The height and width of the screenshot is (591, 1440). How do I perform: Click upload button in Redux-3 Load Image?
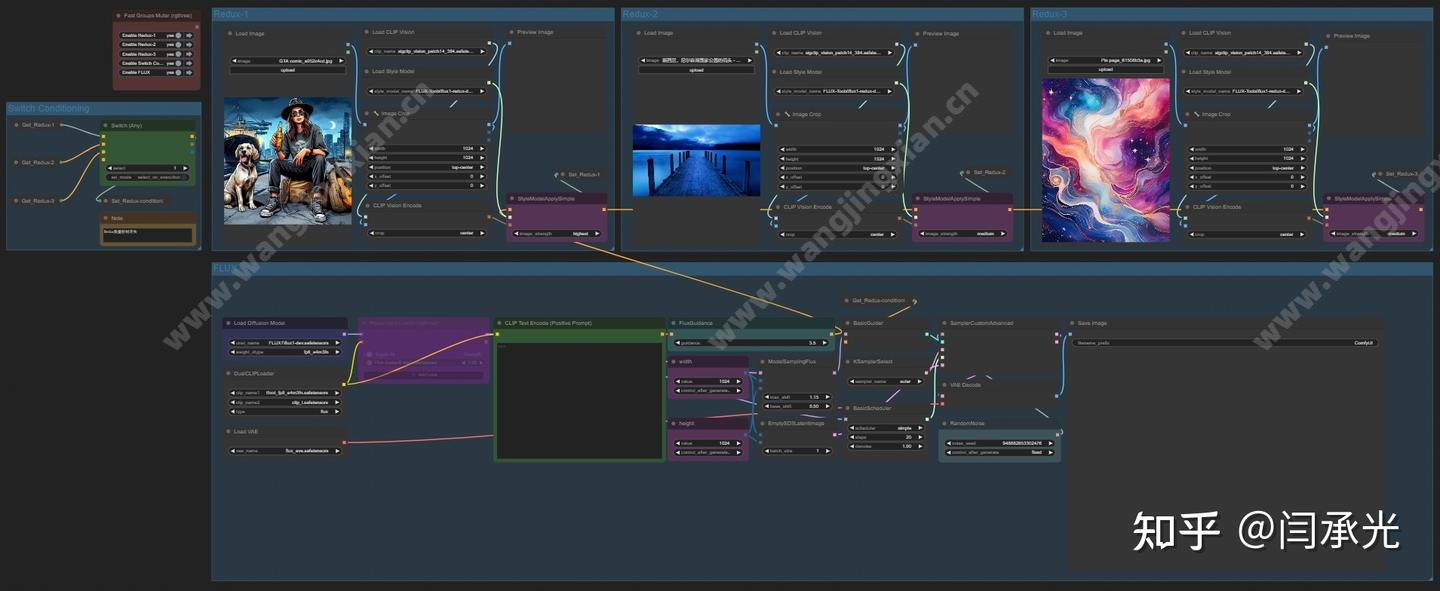(1106, 70)
